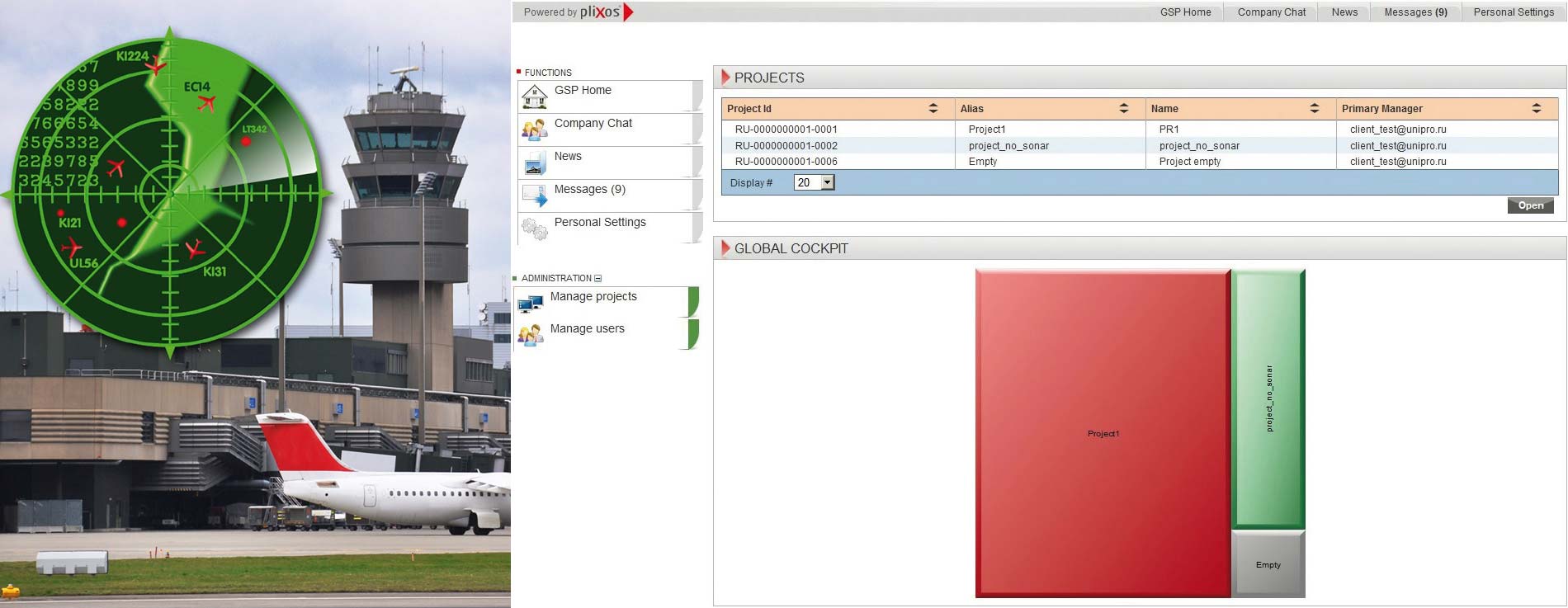Open the Manage projects link

click(x=593, y=296)
